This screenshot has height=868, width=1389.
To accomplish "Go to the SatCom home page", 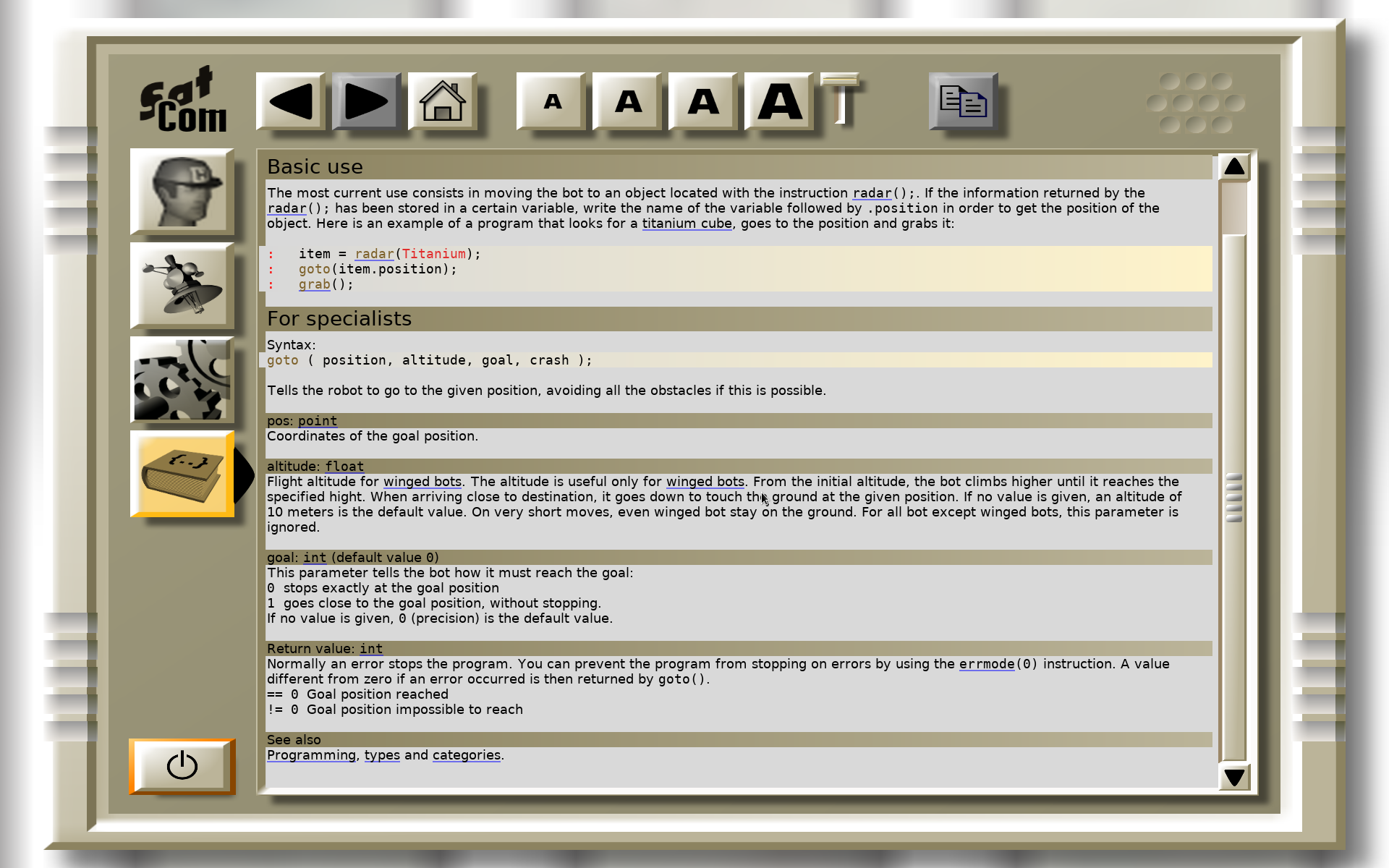I will [x=443, y=101].
